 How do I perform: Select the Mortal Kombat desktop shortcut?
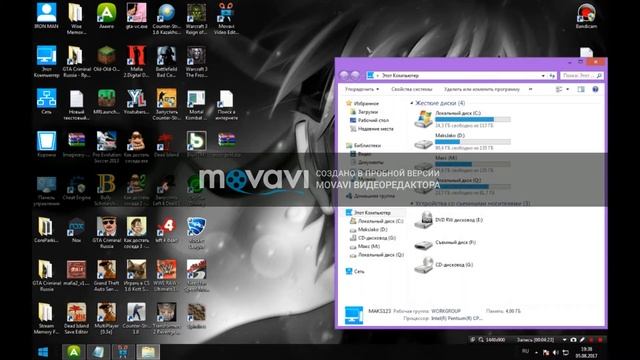(x=196, y=104)
